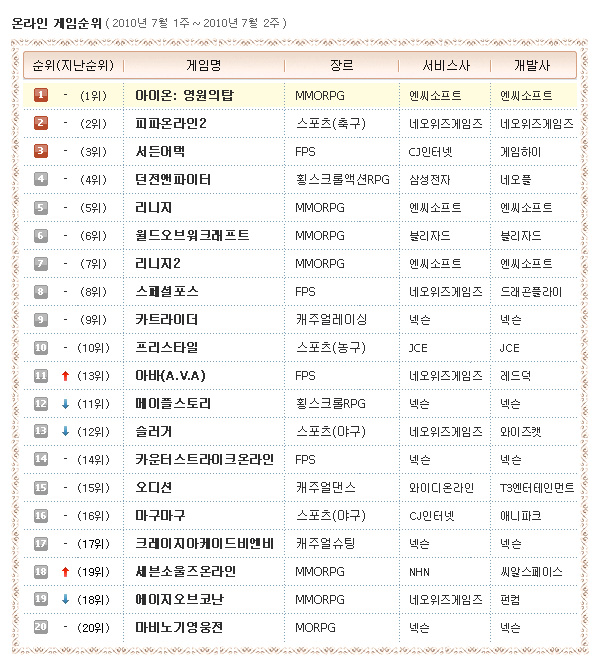The height and width of the screenshot is (666, 600).
Task: Click the red rank 3 badge
Action: click(41, 151)
